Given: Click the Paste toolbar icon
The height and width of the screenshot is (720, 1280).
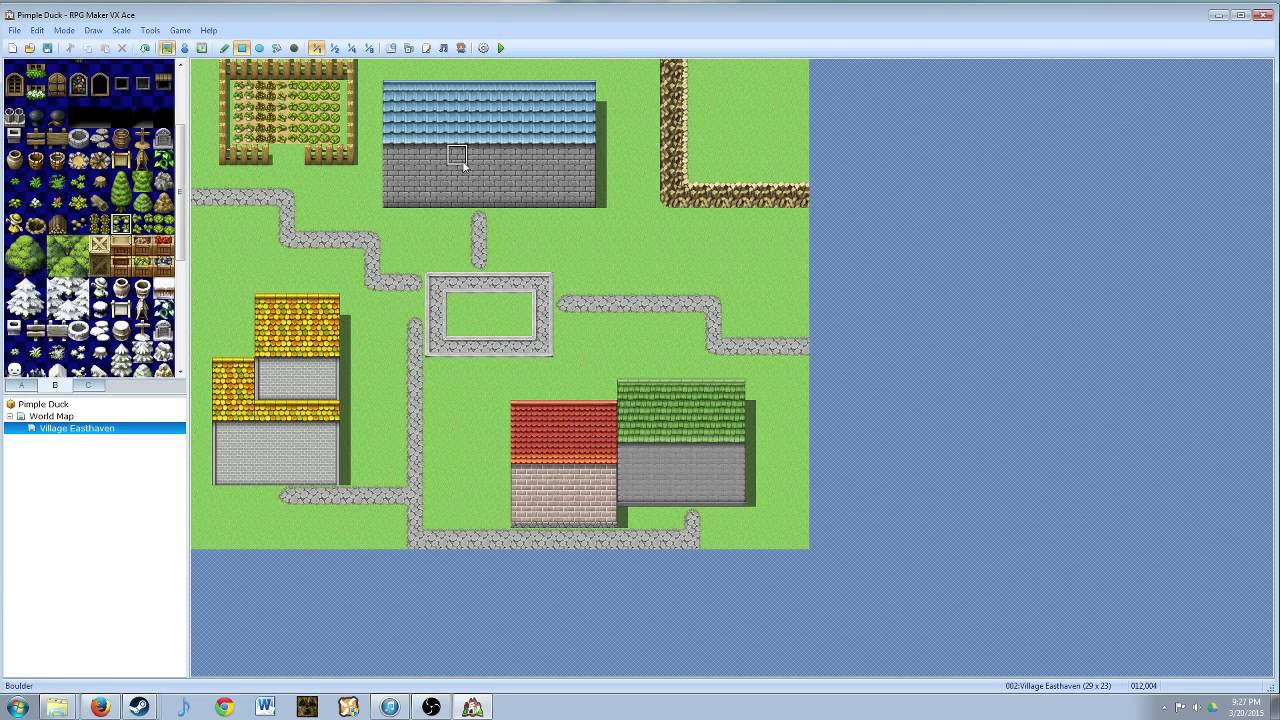Looking at the screenshot, I should tap(105, 48).
